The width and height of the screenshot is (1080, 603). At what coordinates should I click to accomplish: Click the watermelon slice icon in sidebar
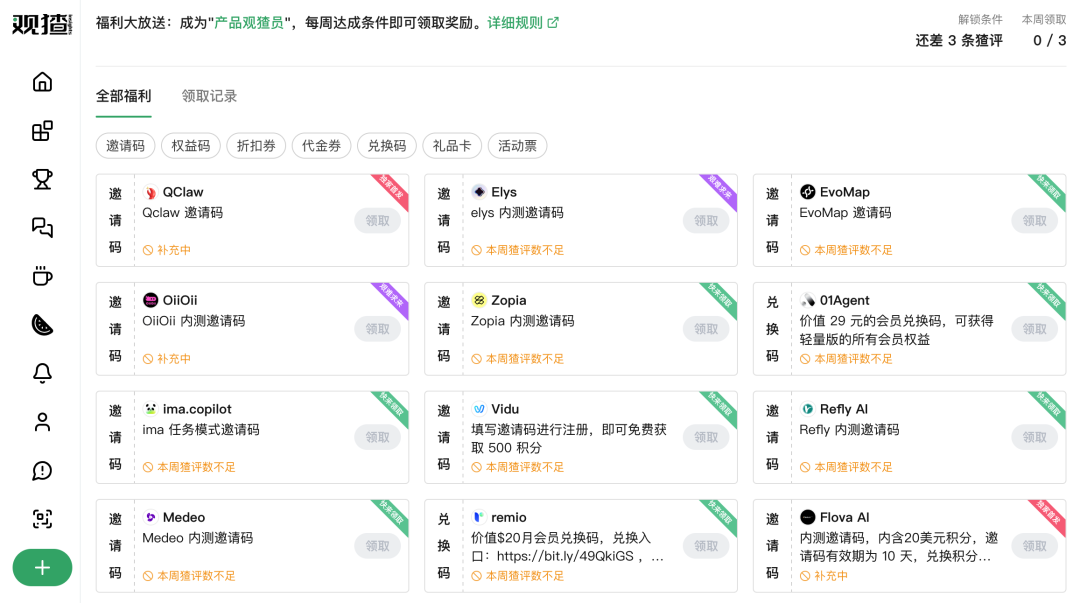(x=42, y=325)
